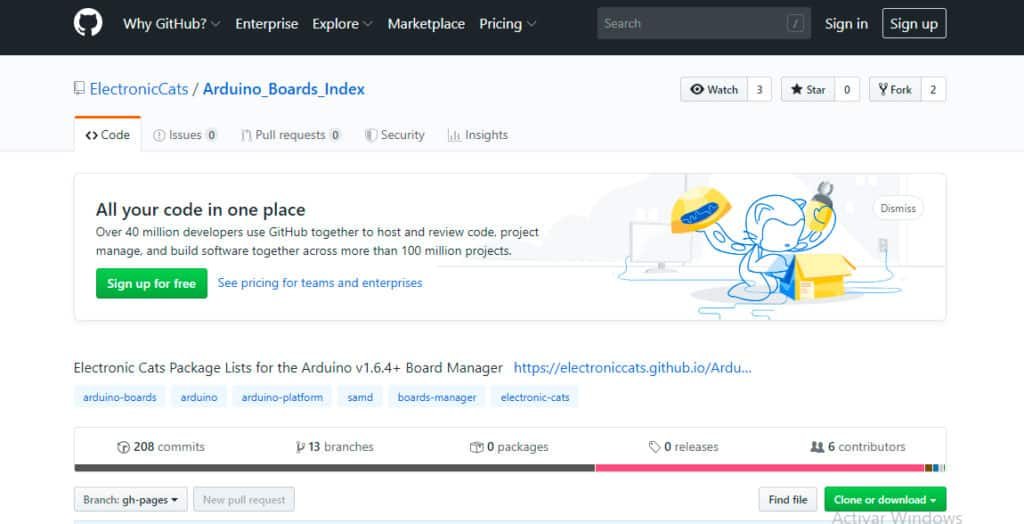Screen dimensions: 1024x524
Task: Switch to the Security tab
Action: 394,135
